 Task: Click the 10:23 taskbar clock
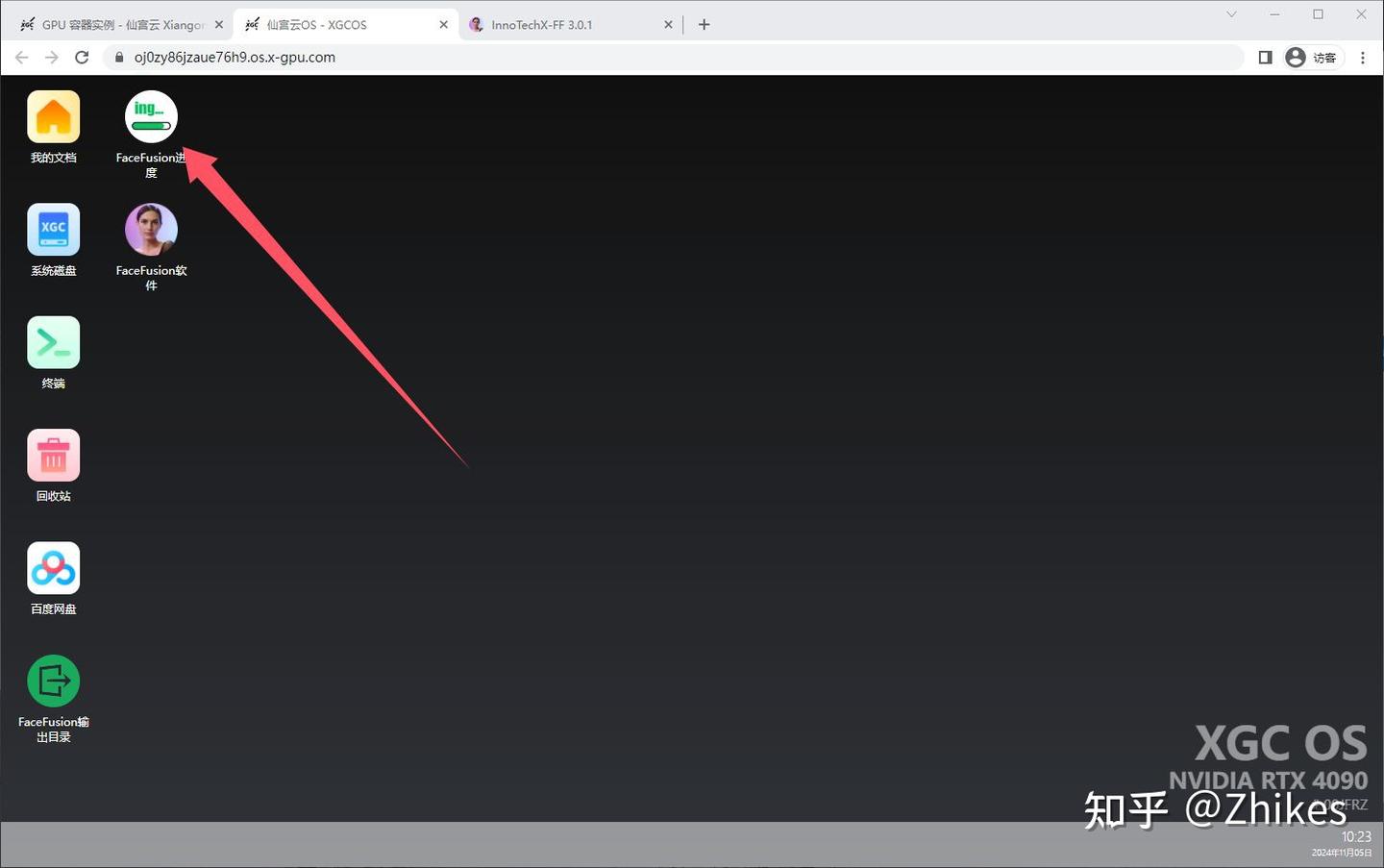click(x=1356, y=836)
